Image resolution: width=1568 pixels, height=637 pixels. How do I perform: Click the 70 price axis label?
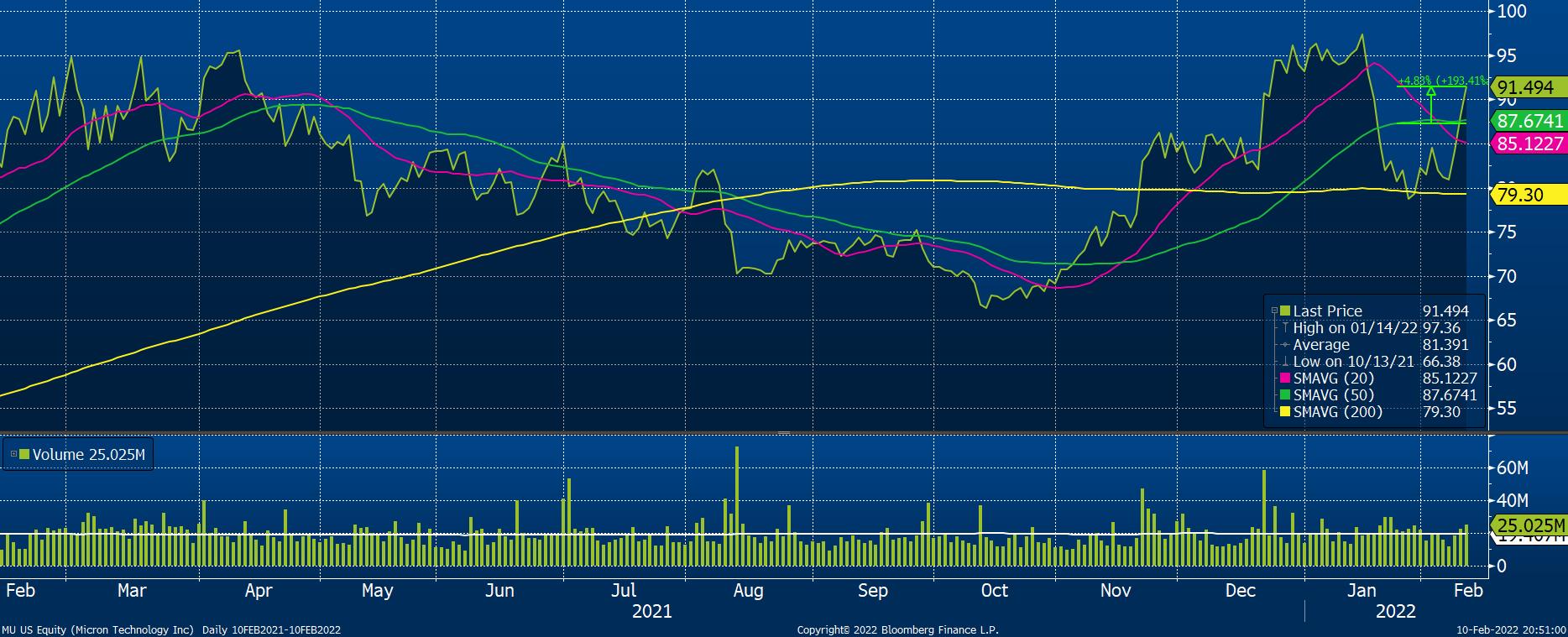tap(1507, 276)
